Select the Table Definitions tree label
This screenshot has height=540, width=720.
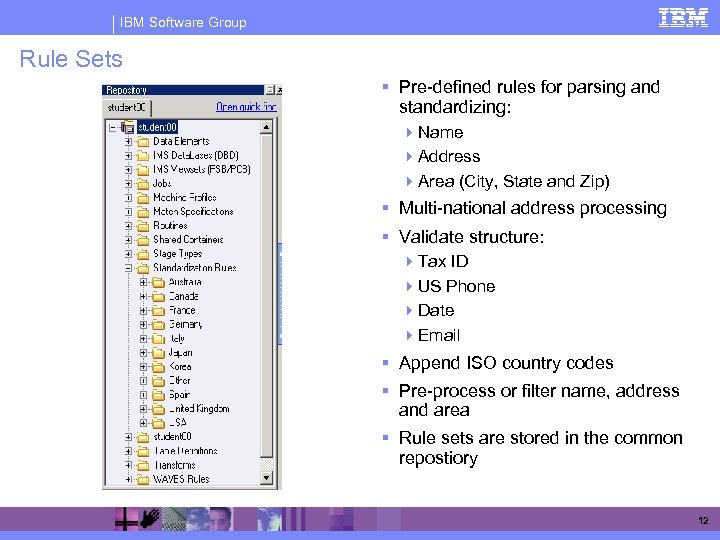tap(186, 451)
